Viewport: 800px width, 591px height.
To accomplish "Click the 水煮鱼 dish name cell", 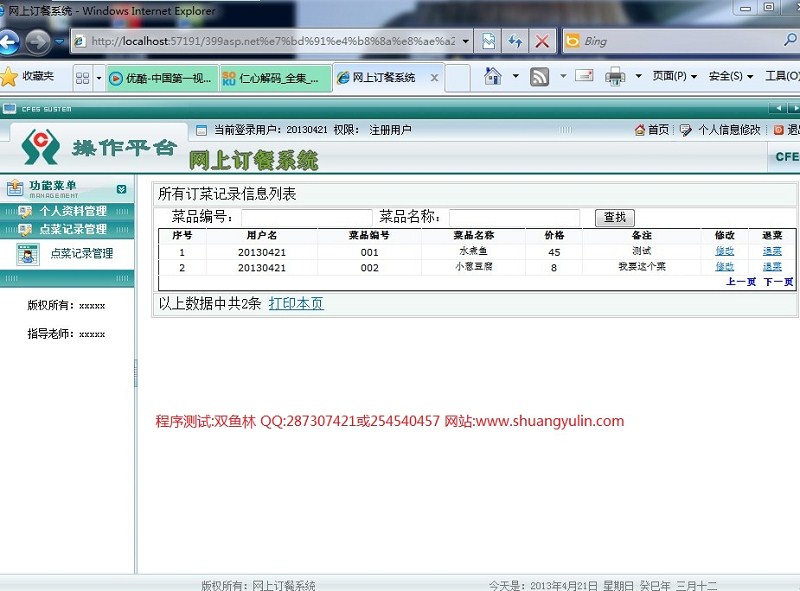I will click(x=473, y=251).
